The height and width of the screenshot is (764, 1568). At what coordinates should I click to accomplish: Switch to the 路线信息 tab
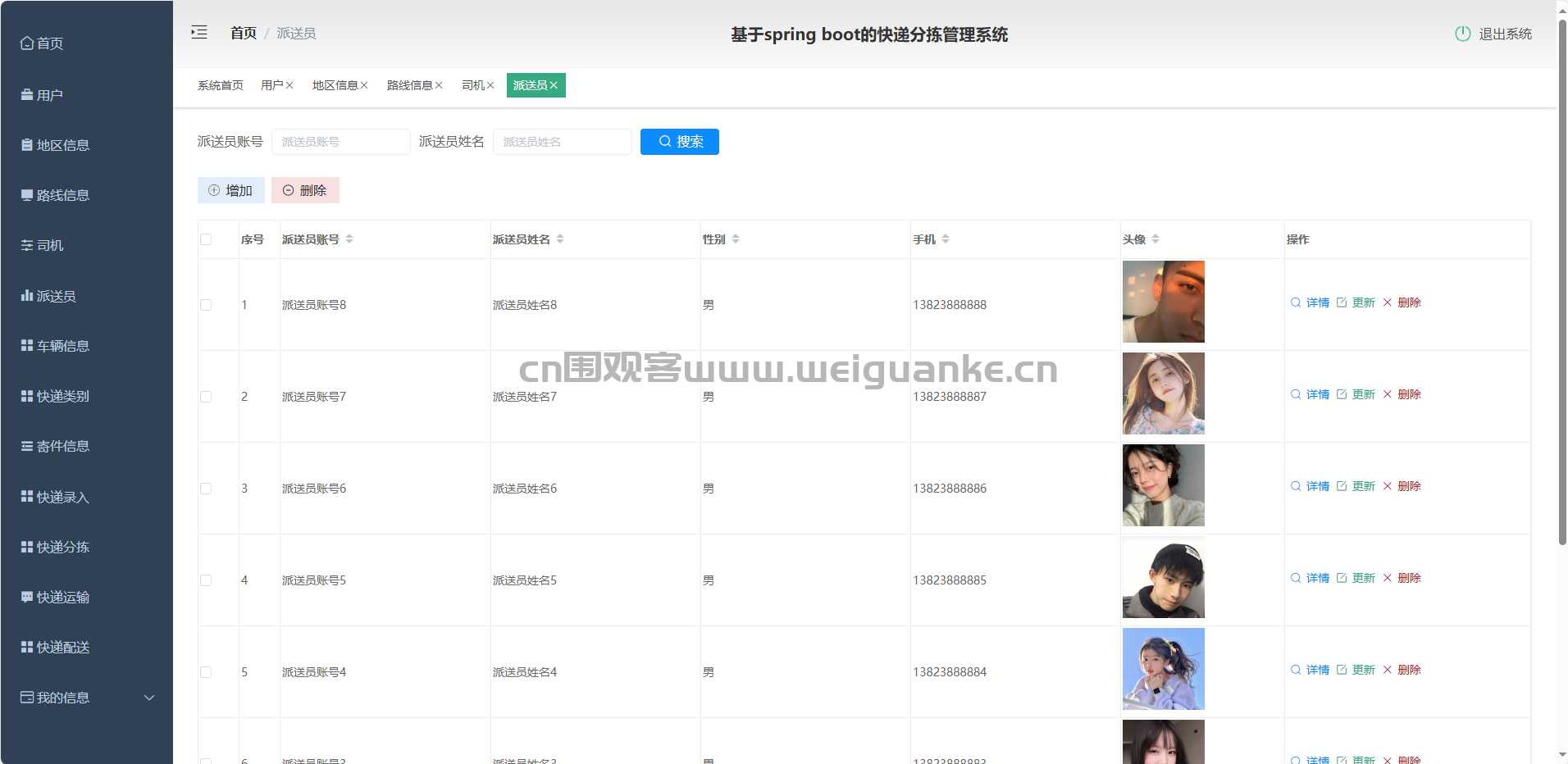[409, 85]
